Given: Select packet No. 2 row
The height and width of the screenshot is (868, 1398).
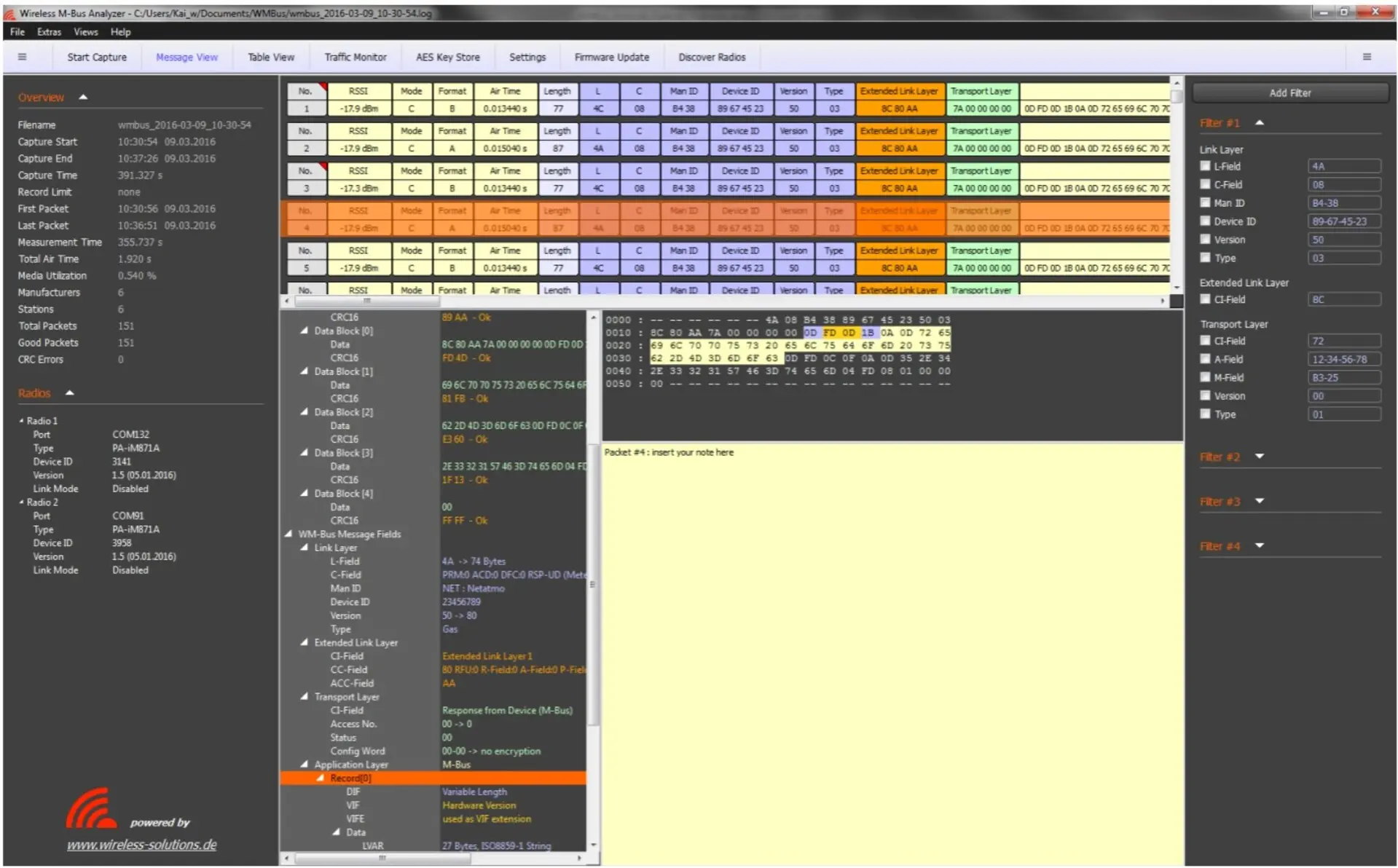Looking at the screenshot, I should pos(729,140).
